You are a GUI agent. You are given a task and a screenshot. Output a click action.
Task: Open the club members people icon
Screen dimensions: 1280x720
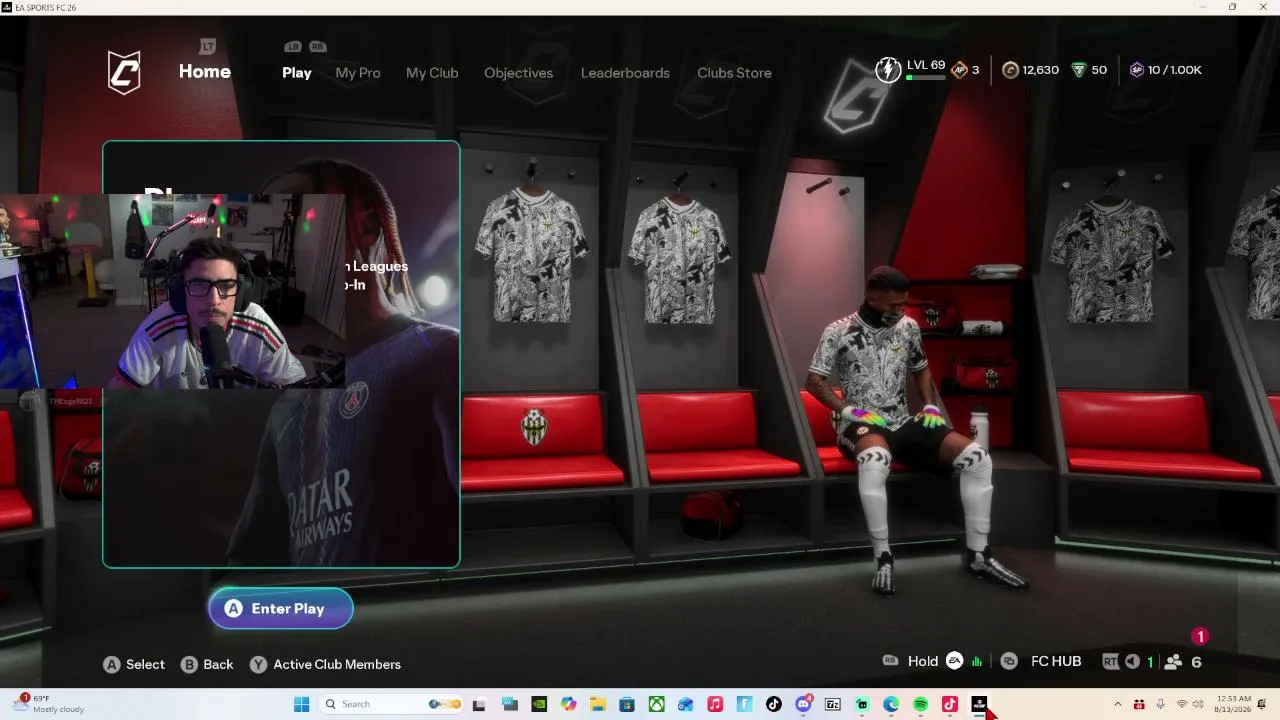[x=1174, y=661]
